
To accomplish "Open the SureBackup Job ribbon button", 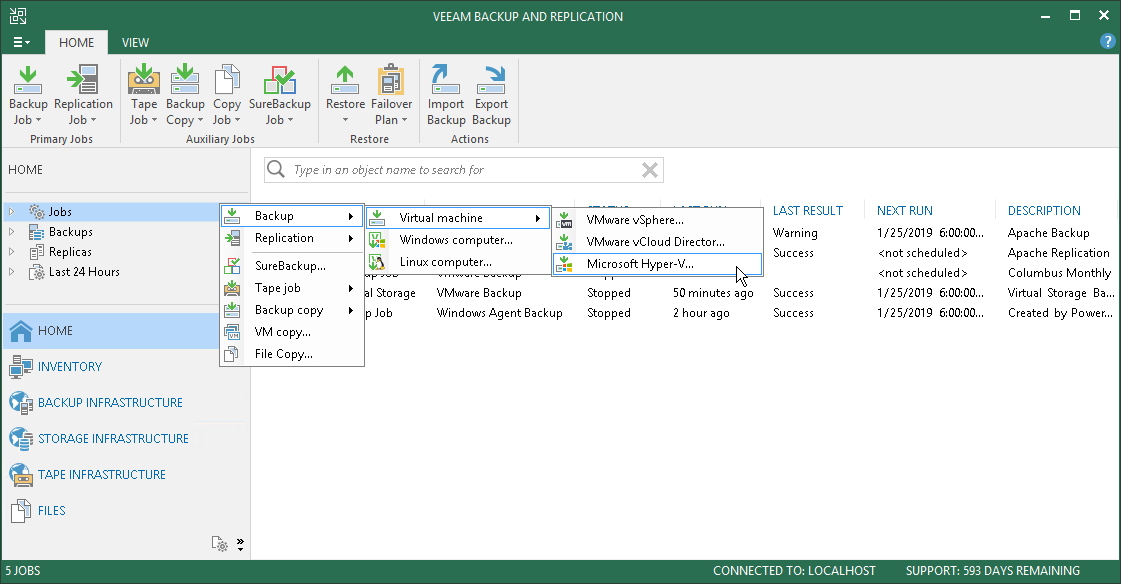I will (280, 95).
